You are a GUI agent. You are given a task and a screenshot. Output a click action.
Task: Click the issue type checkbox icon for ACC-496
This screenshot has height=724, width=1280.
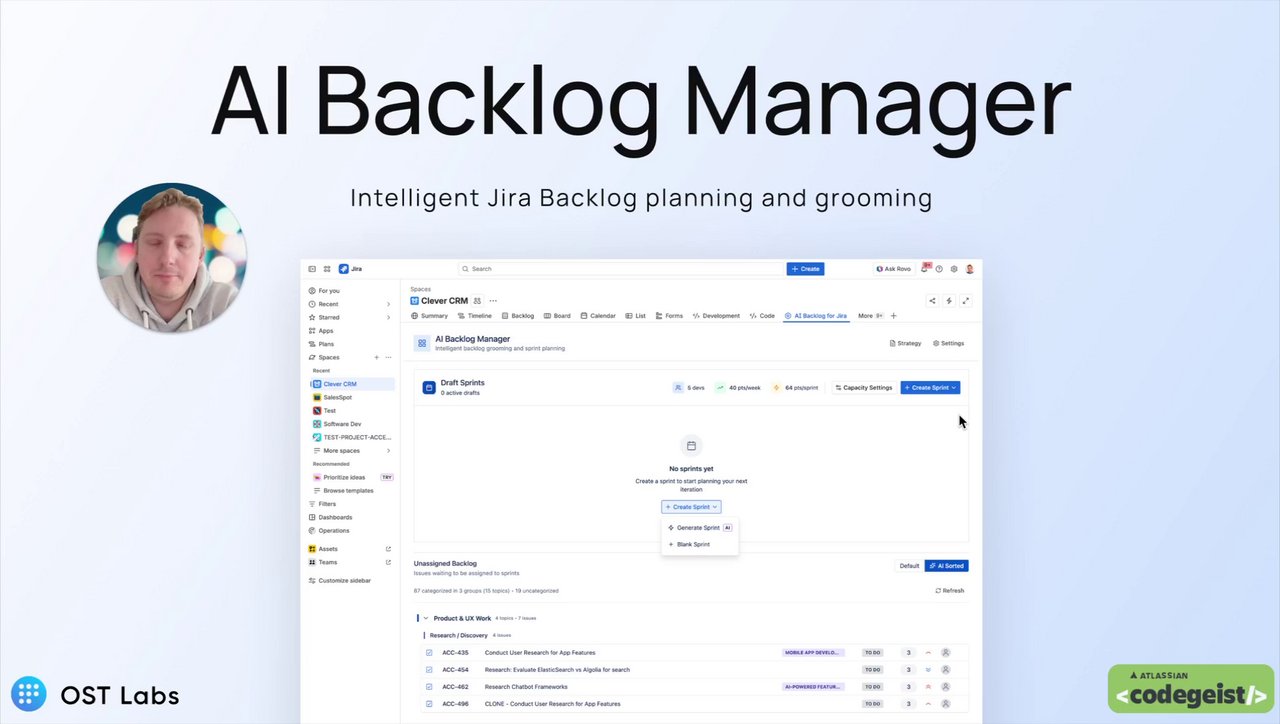[429, 704]
